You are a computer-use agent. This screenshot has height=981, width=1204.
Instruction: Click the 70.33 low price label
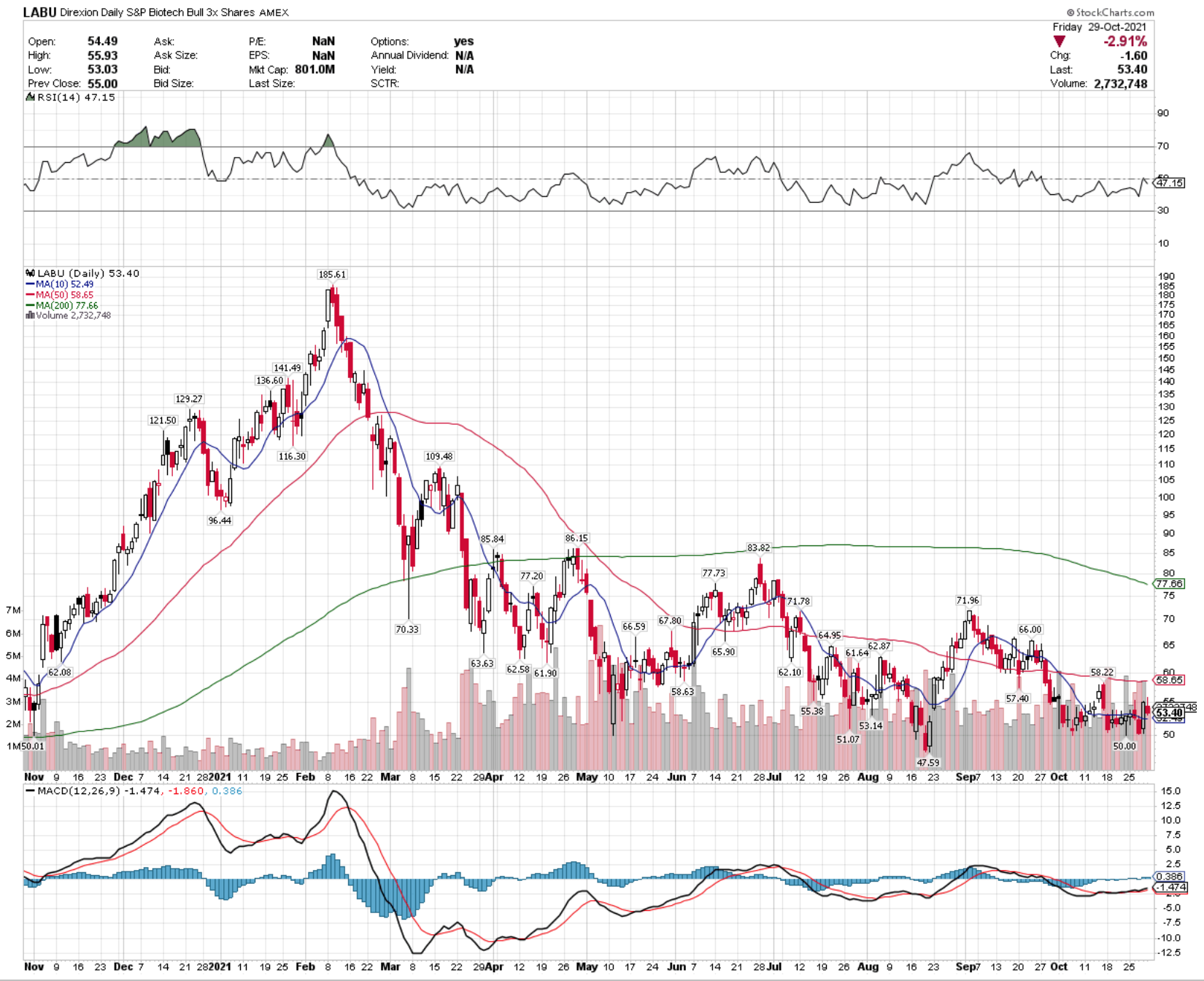(x=407, y=628)
